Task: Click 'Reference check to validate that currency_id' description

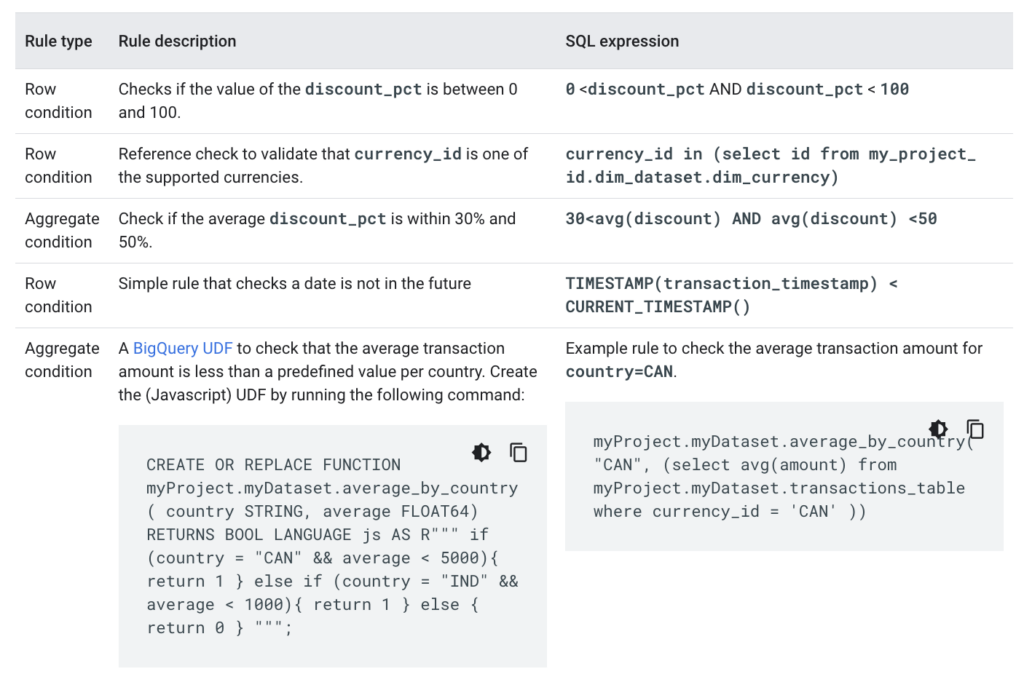Action: [323, 165]
